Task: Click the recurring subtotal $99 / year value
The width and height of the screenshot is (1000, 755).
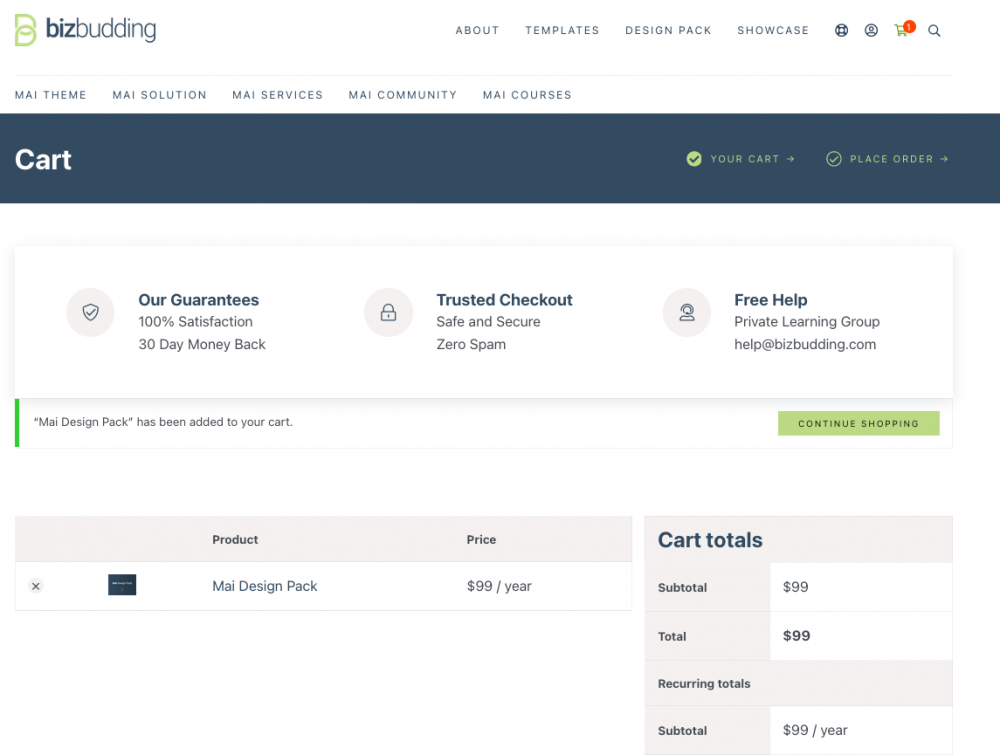Action: [815, 730]
